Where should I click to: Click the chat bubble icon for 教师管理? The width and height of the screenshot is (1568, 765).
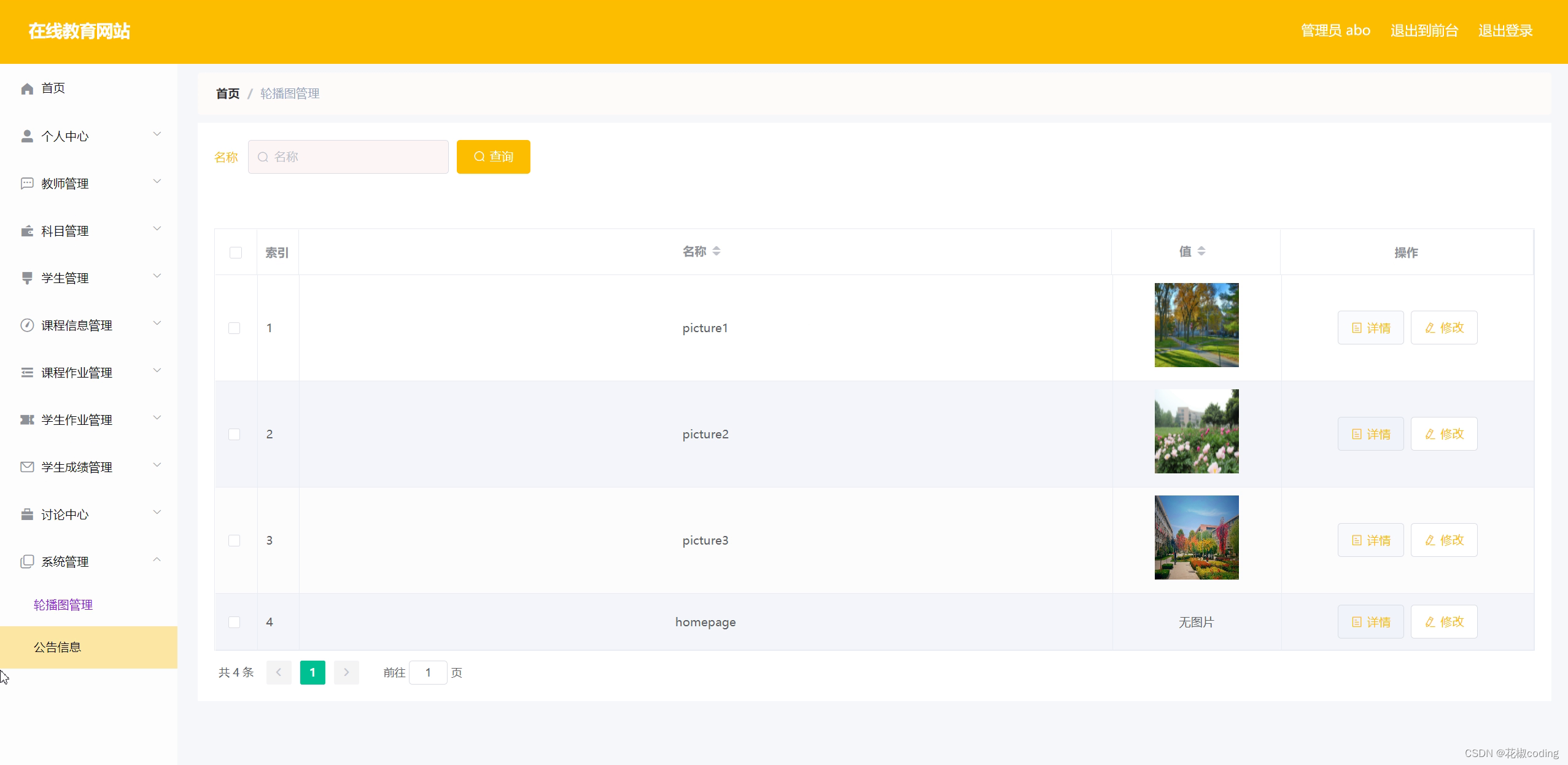pyautogui.click(x=27, y=183)
